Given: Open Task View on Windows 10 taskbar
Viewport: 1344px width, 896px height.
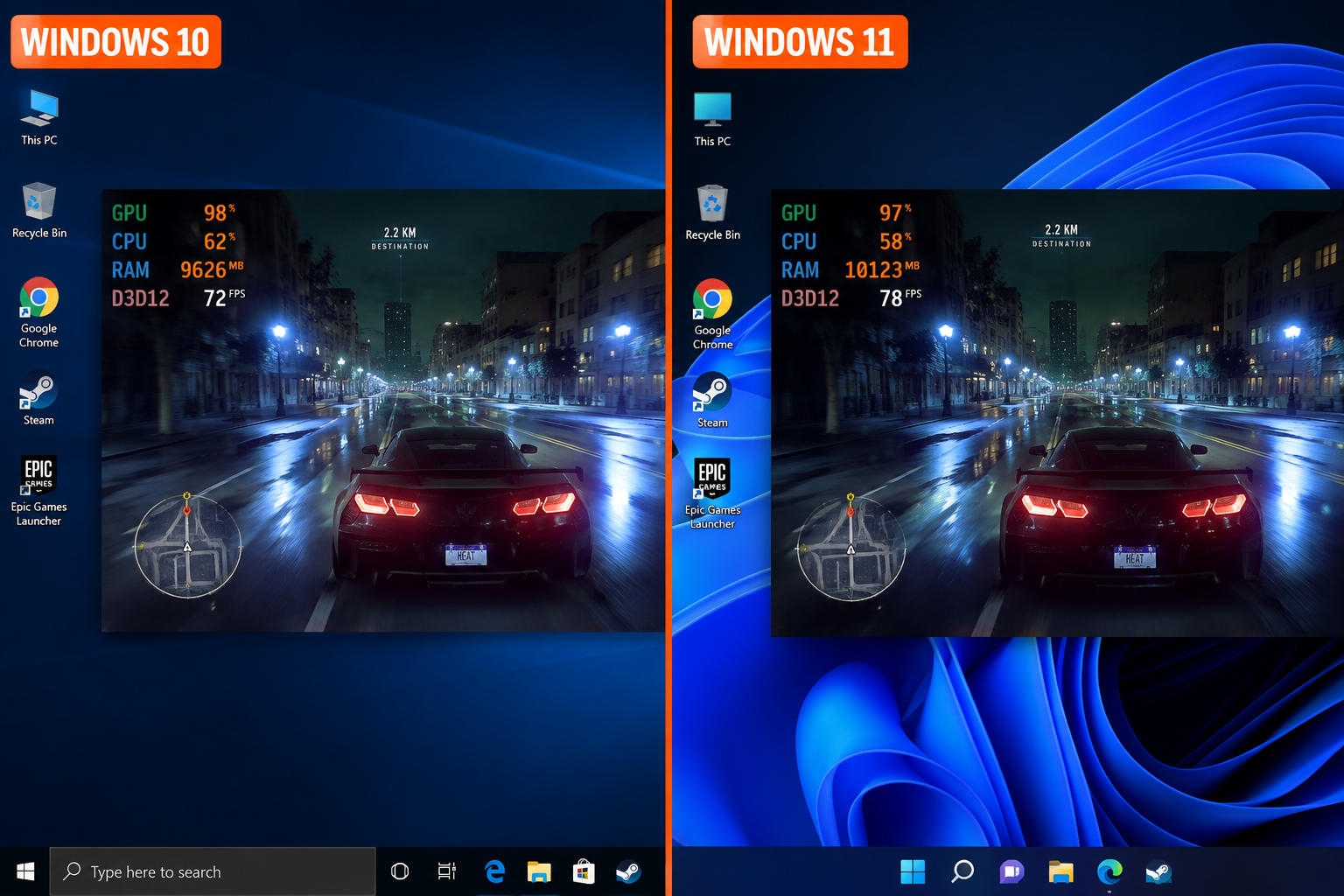Looking at the screenshot, I should coord(447,871).
